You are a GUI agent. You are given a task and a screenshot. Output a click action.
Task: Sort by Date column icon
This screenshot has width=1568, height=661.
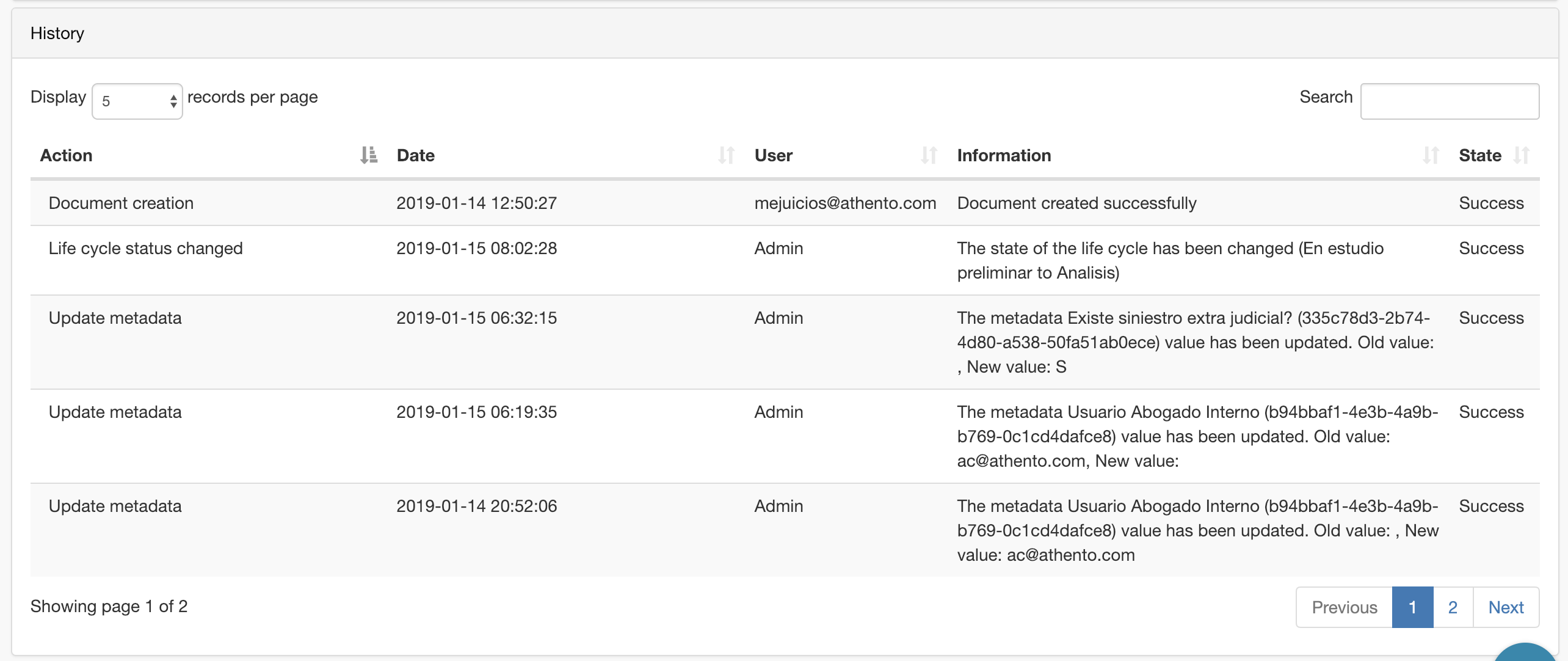(x=726, y=155)
